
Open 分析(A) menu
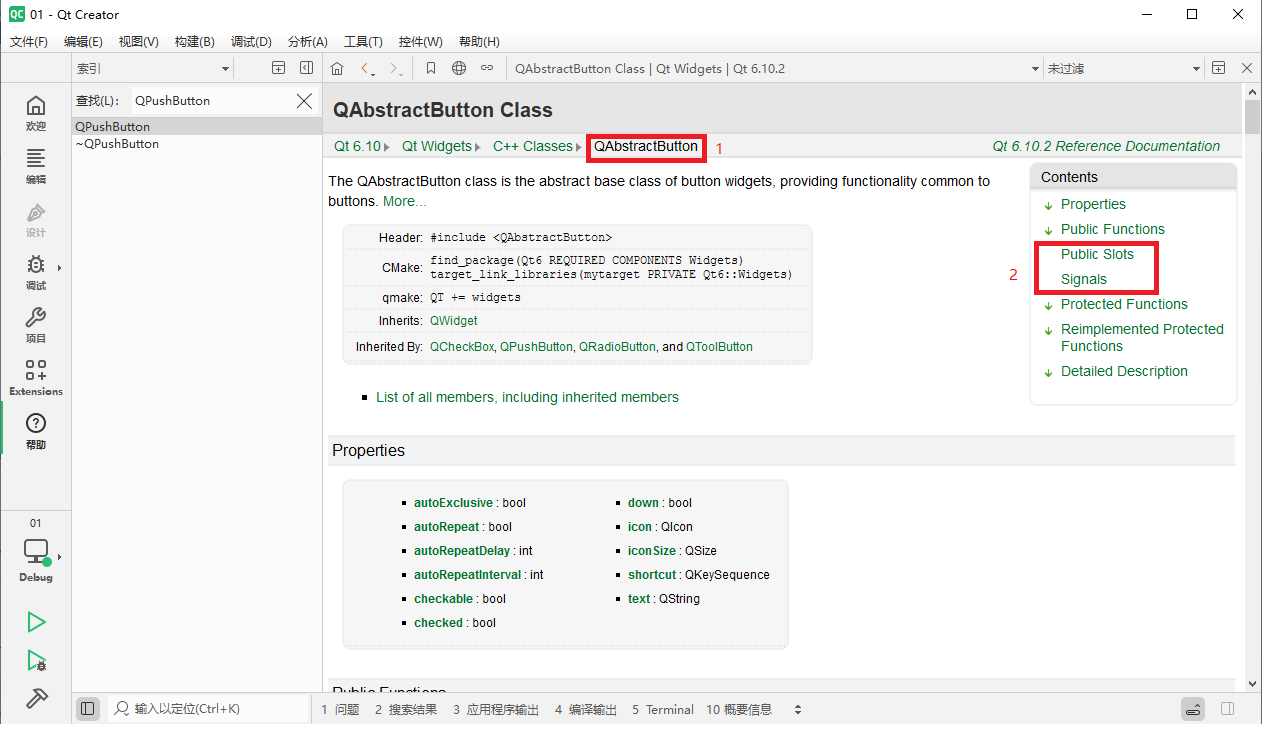[x=307, y=41]
